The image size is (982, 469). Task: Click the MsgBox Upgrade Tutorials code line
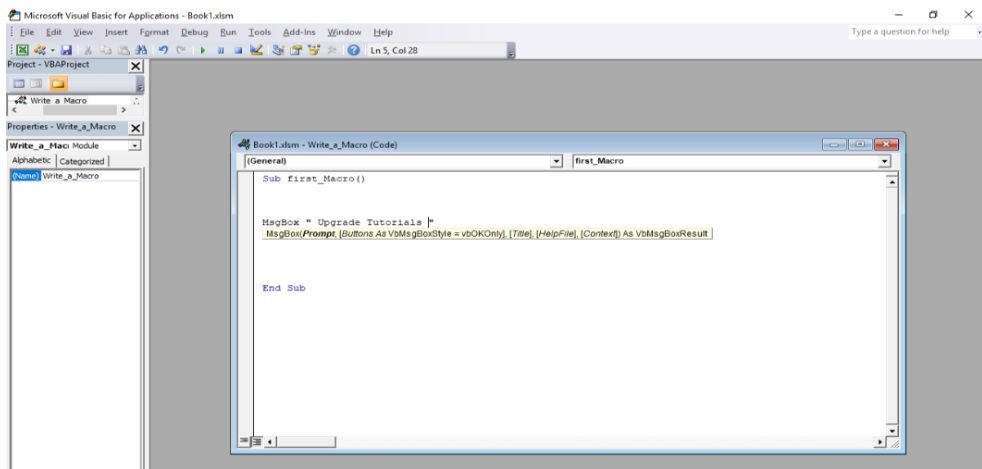348,222
